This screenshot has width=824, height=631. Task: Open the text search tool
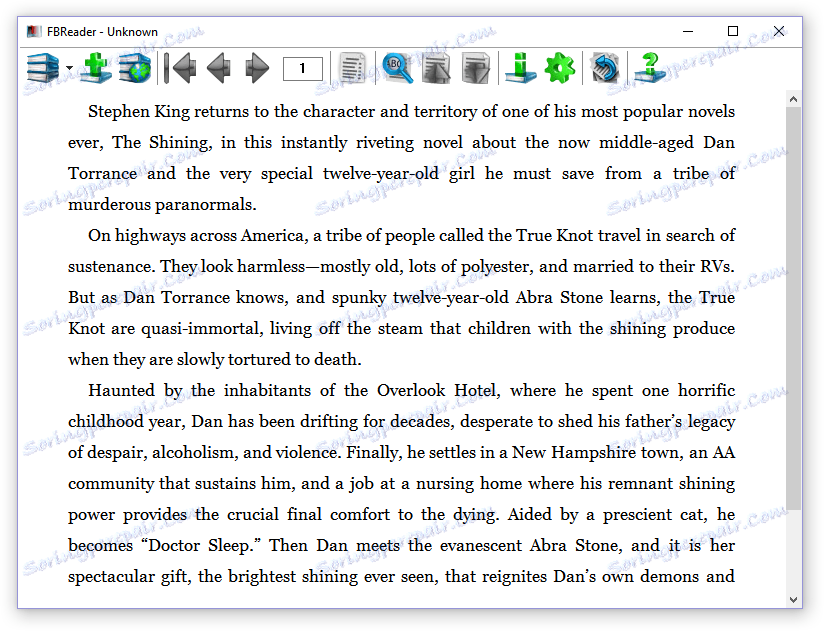398,68
